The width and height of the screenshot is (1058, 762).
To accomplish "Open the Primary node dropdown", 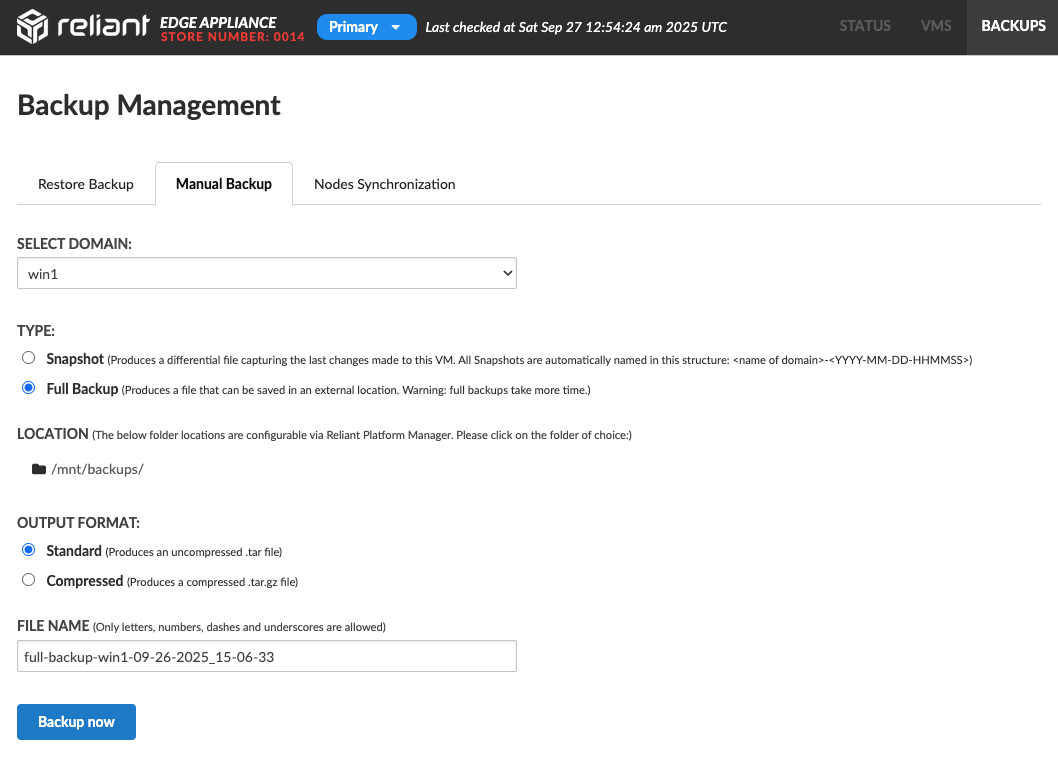I will click(366, 27).
